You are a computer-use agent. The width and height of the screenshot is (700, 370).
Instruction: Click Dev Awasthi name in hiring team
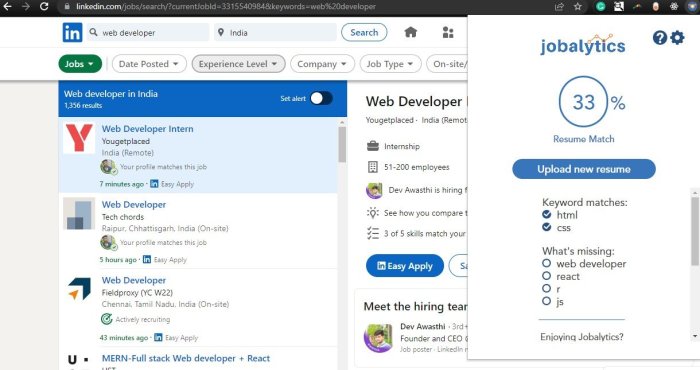(423, 326)
